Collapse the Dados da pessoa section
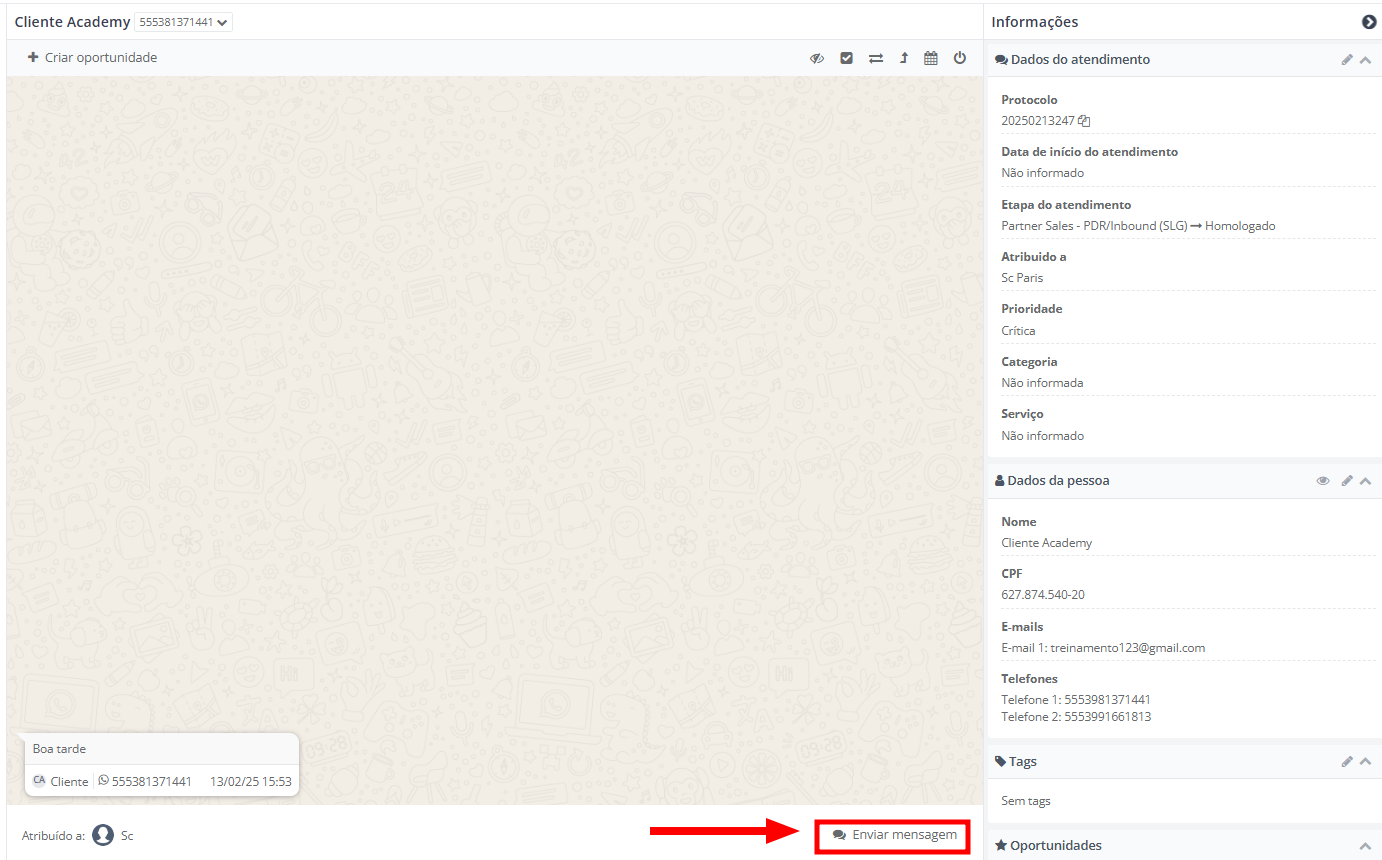 pyautogui.click(x=1366, y=481)
